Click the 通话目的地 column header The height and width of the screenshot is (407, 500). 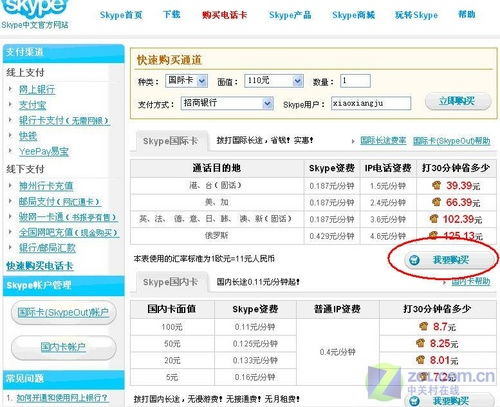click(x=217, y=168)
